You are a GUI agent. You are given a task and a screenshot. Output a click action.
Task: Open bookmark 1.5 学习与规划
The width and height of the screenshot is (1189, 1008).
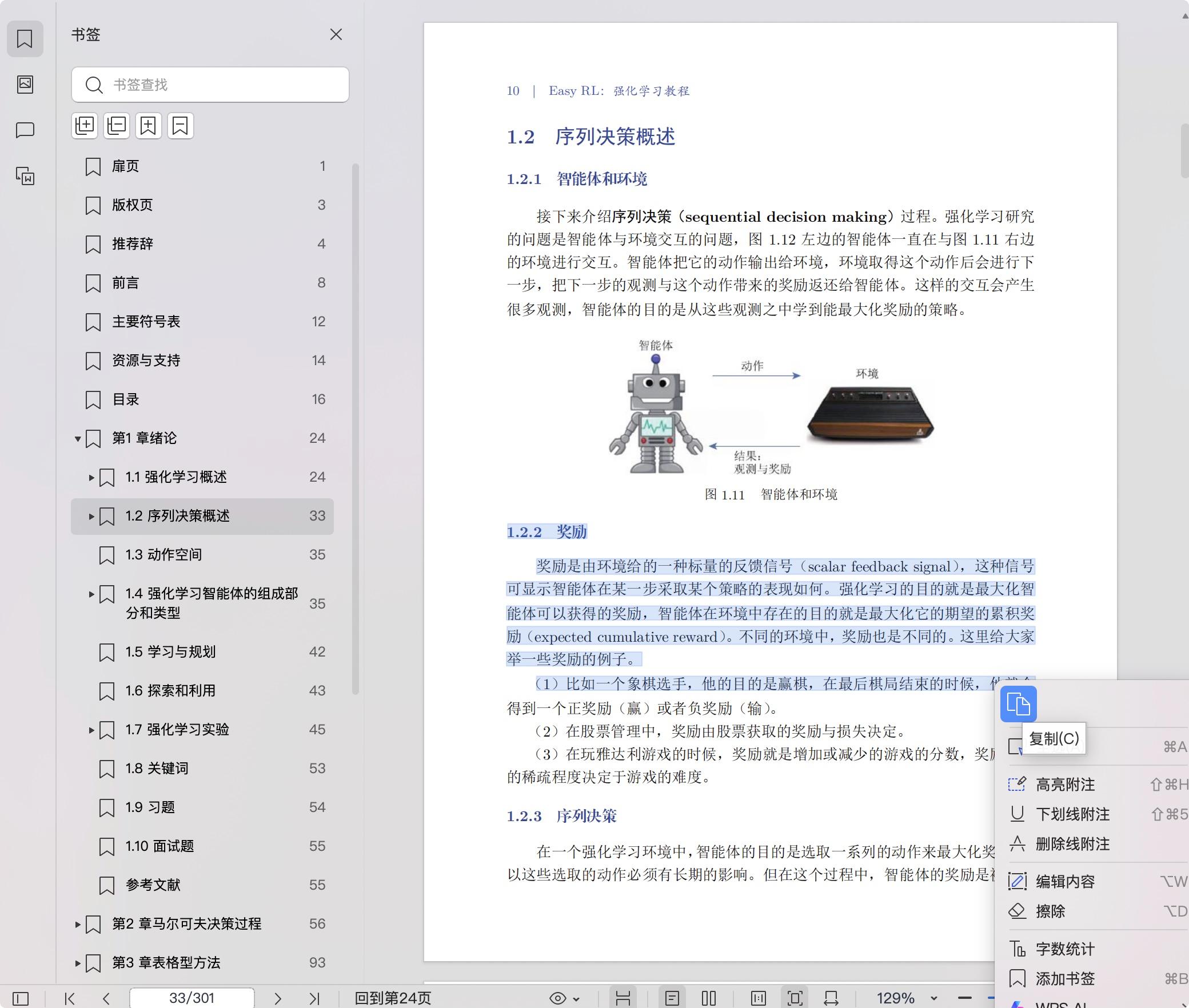(170, 652)
